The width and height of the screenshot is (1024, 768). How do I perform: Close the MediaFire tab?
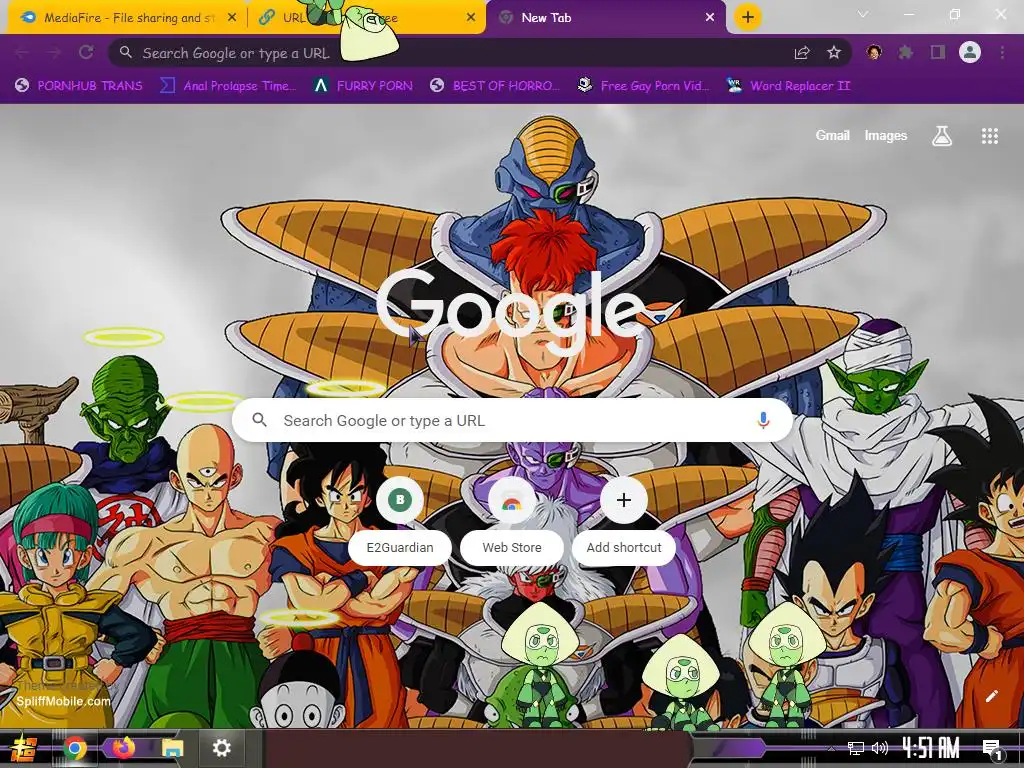coord(232,18)
